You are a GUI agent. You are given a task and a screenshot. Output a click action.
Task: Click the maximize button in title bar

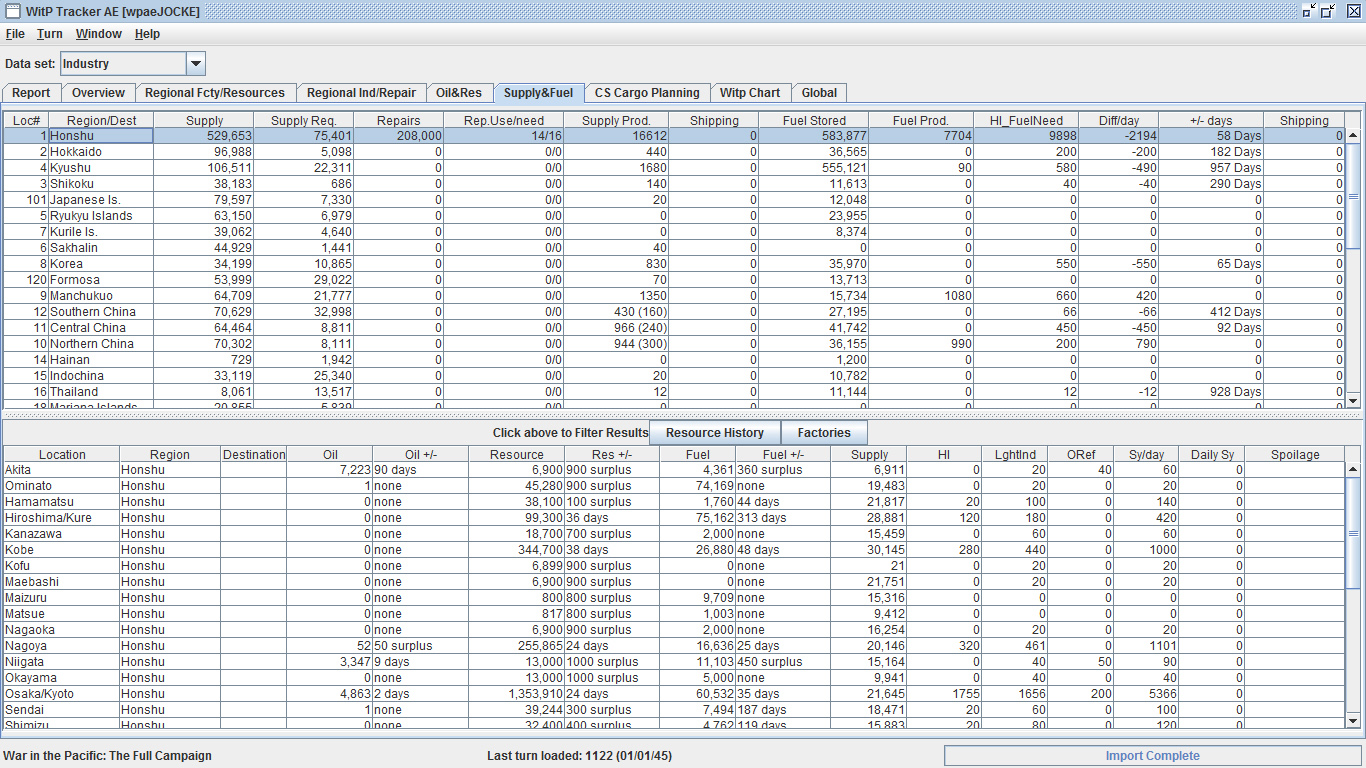tap(1328, 11)
